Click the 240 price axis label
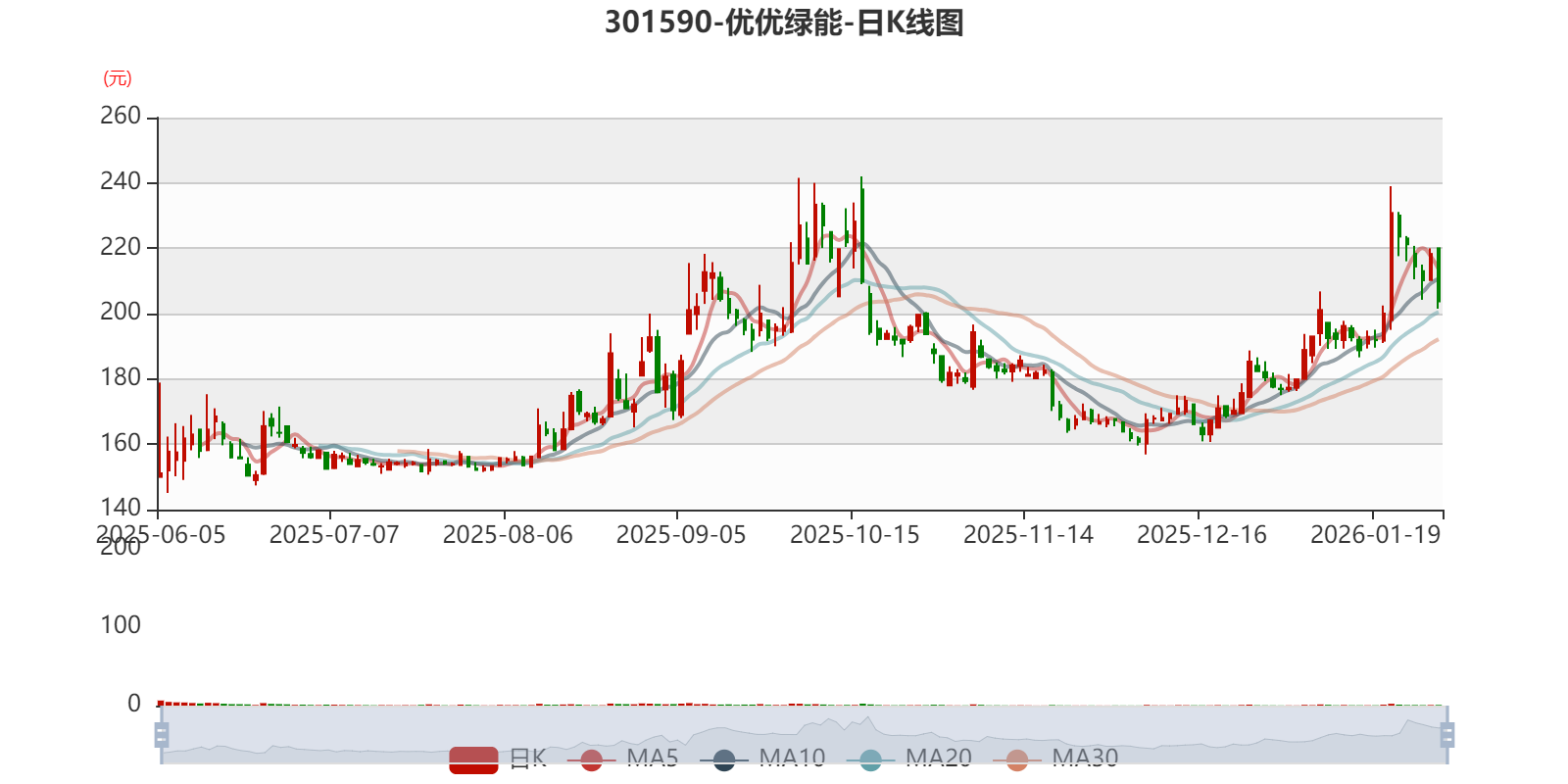 pos(121,181)
